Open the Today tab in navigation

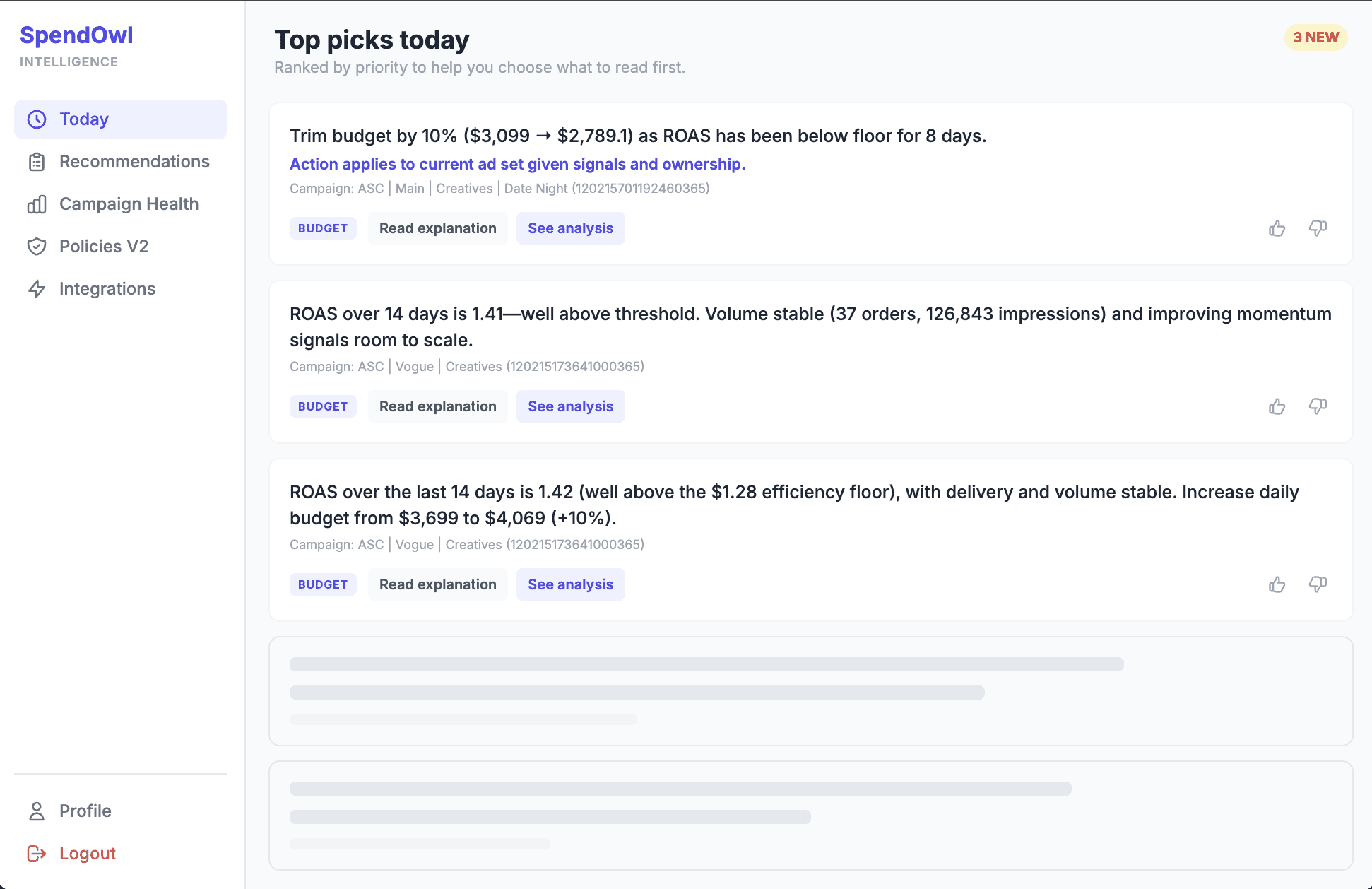coord(83,119)
